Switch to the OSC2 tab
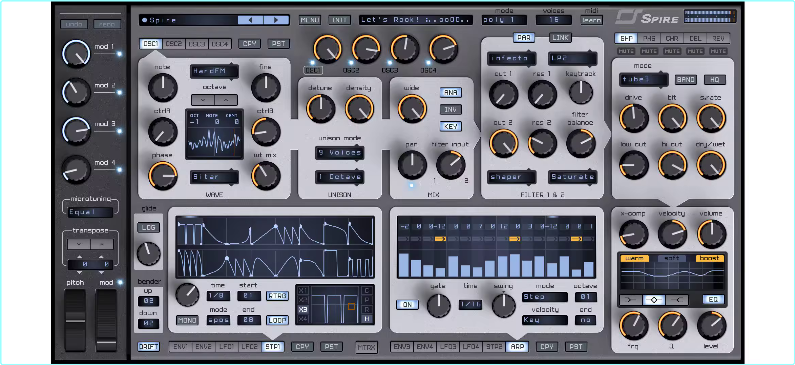Image resolution: width=795 pixels, height=365 pixels. (174, 44)
